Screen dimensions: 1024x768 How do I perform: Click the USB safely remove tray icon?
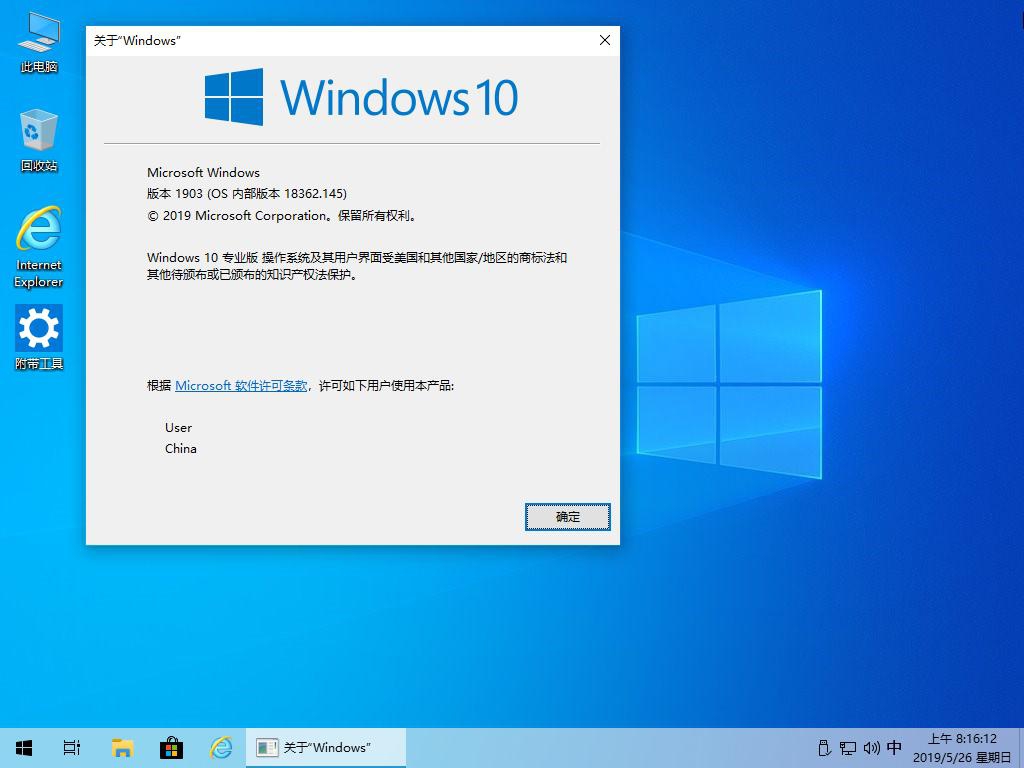tap(824, 748)
